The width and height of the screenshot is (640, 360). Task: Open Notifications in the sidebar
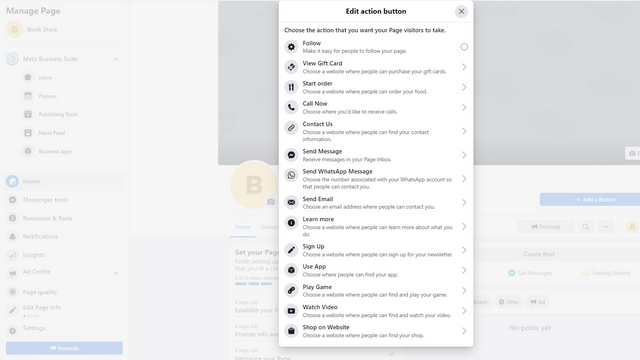(x=40, y=237)
